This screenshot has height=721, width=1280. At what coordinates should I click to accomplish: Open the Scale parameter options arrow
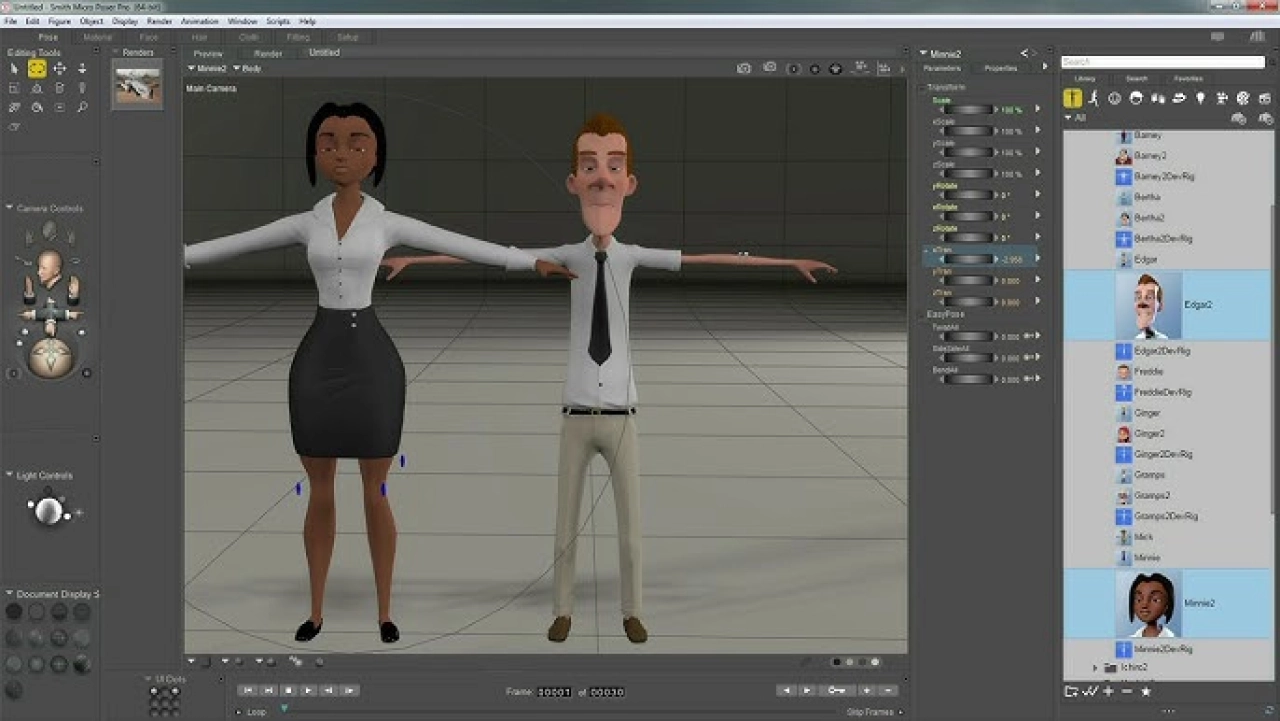point(1037,110)
